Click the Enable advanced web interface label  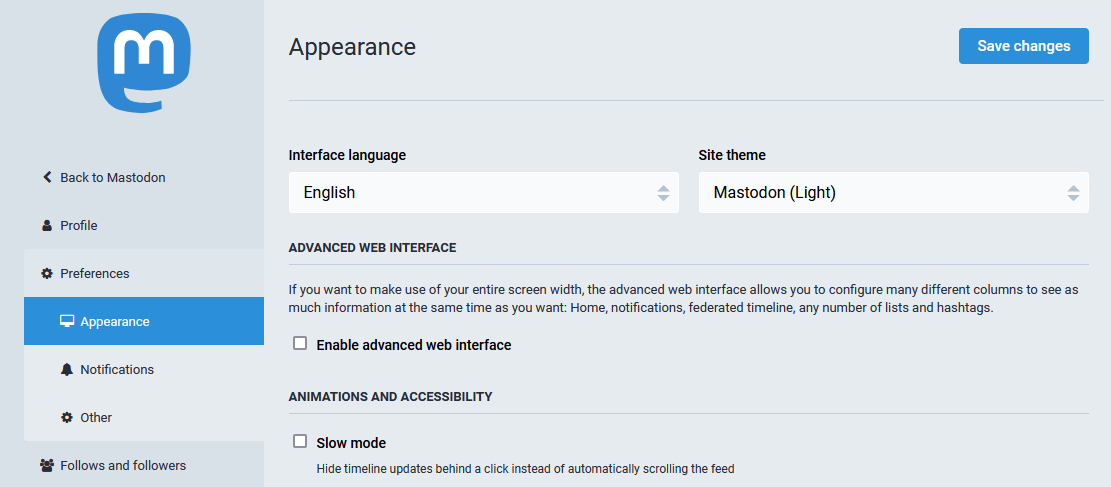click(414, 345)
